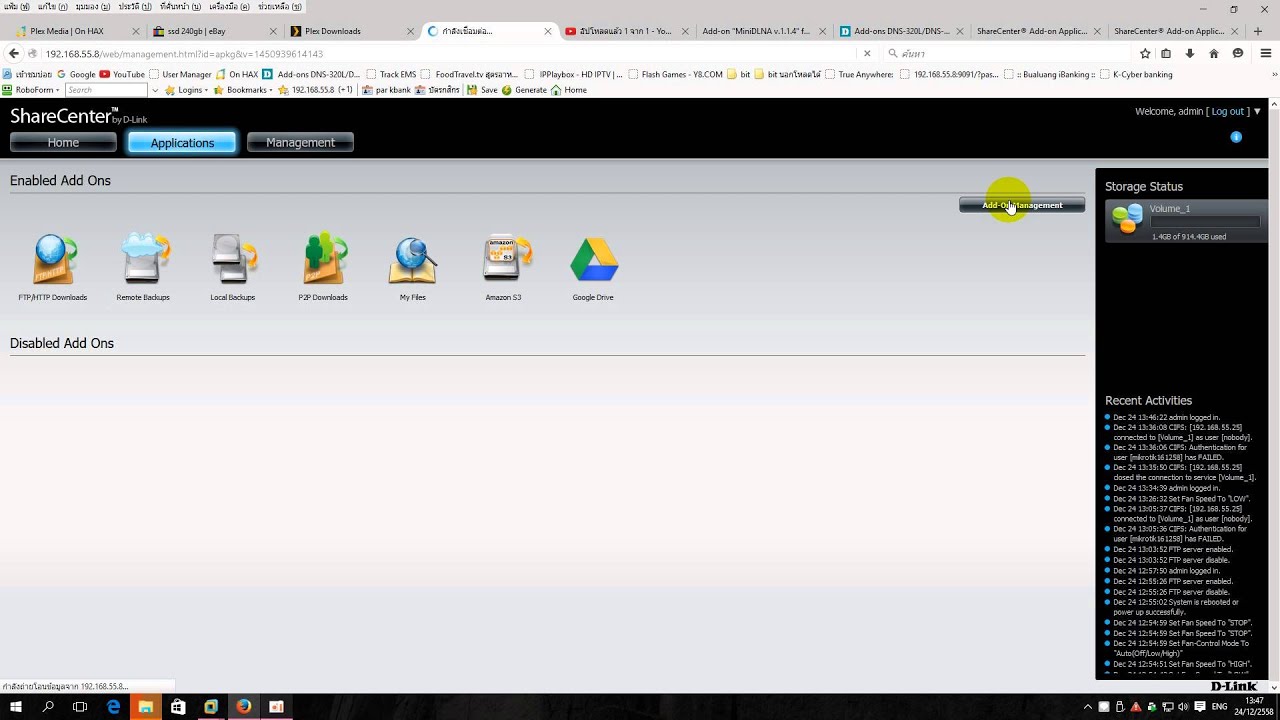The width and height of the screenshot is (1280, 720).
Task: Click the taskbar search magnifier
Action: tap(48, 706)
